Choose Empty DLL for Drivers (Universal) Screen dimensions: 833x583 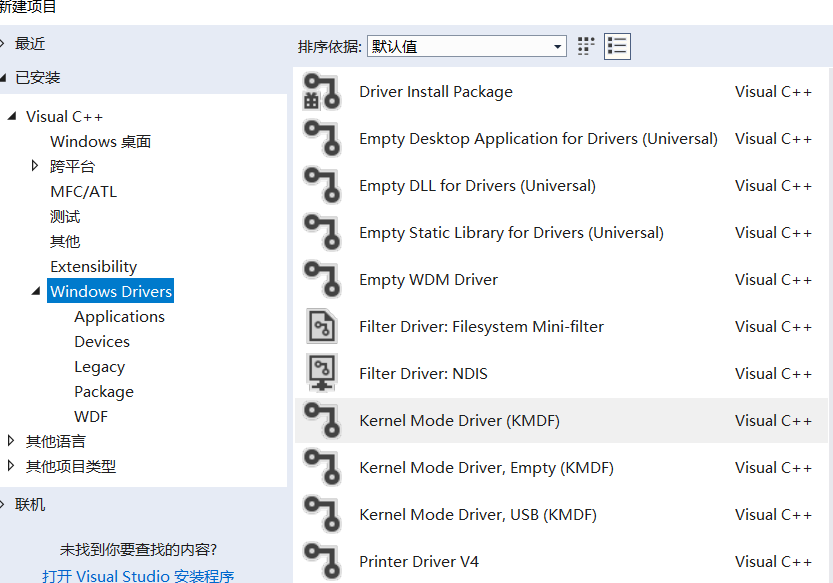(x=477, y=185)
